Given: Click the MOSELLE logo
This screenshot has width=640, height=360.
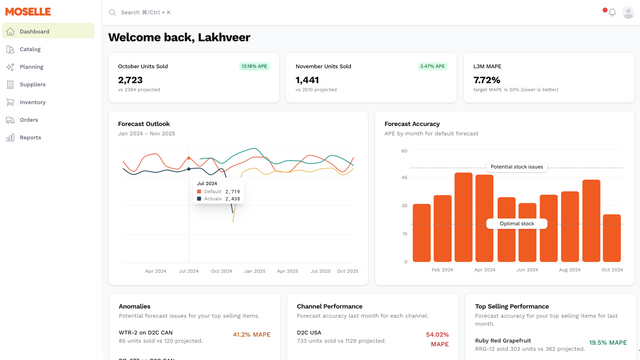Looking at the screenshot, I should pos(28,12).
